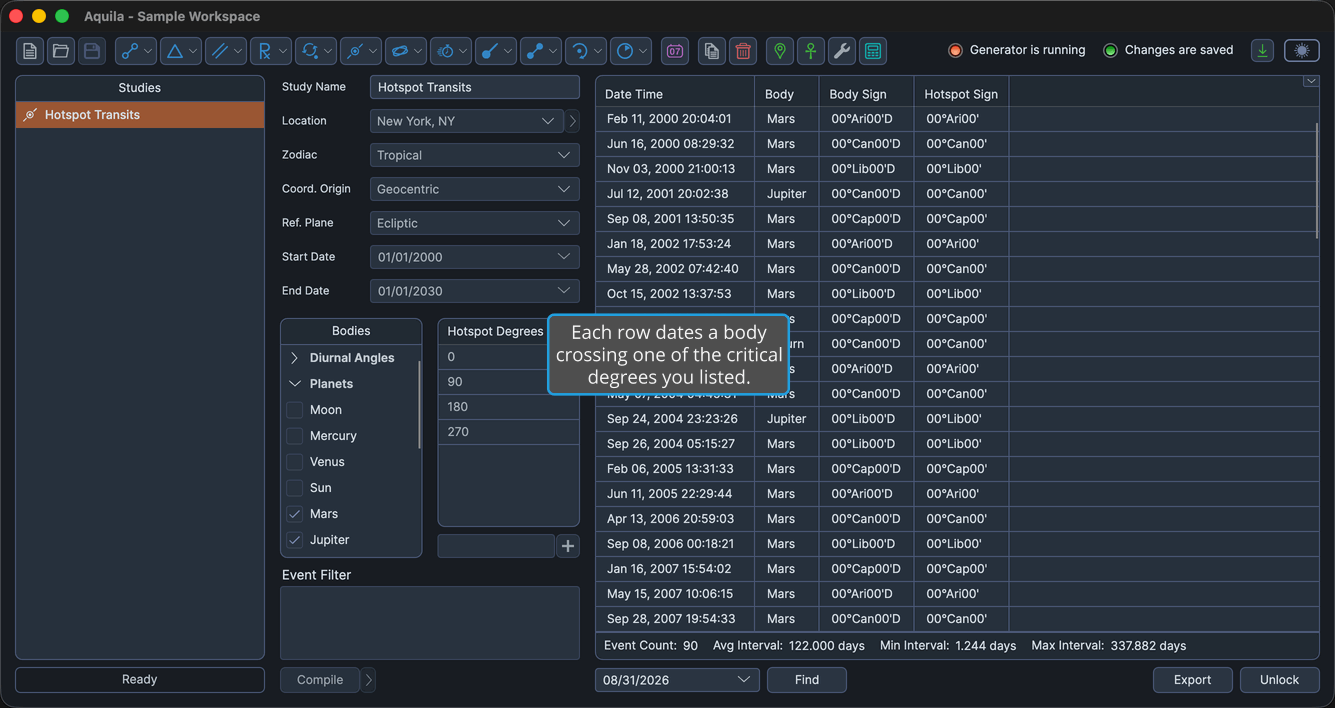The width and height of the screenshot is (1335, 708).
Task: Tick the Sun checkbox
Action: [x=295, y=488]
